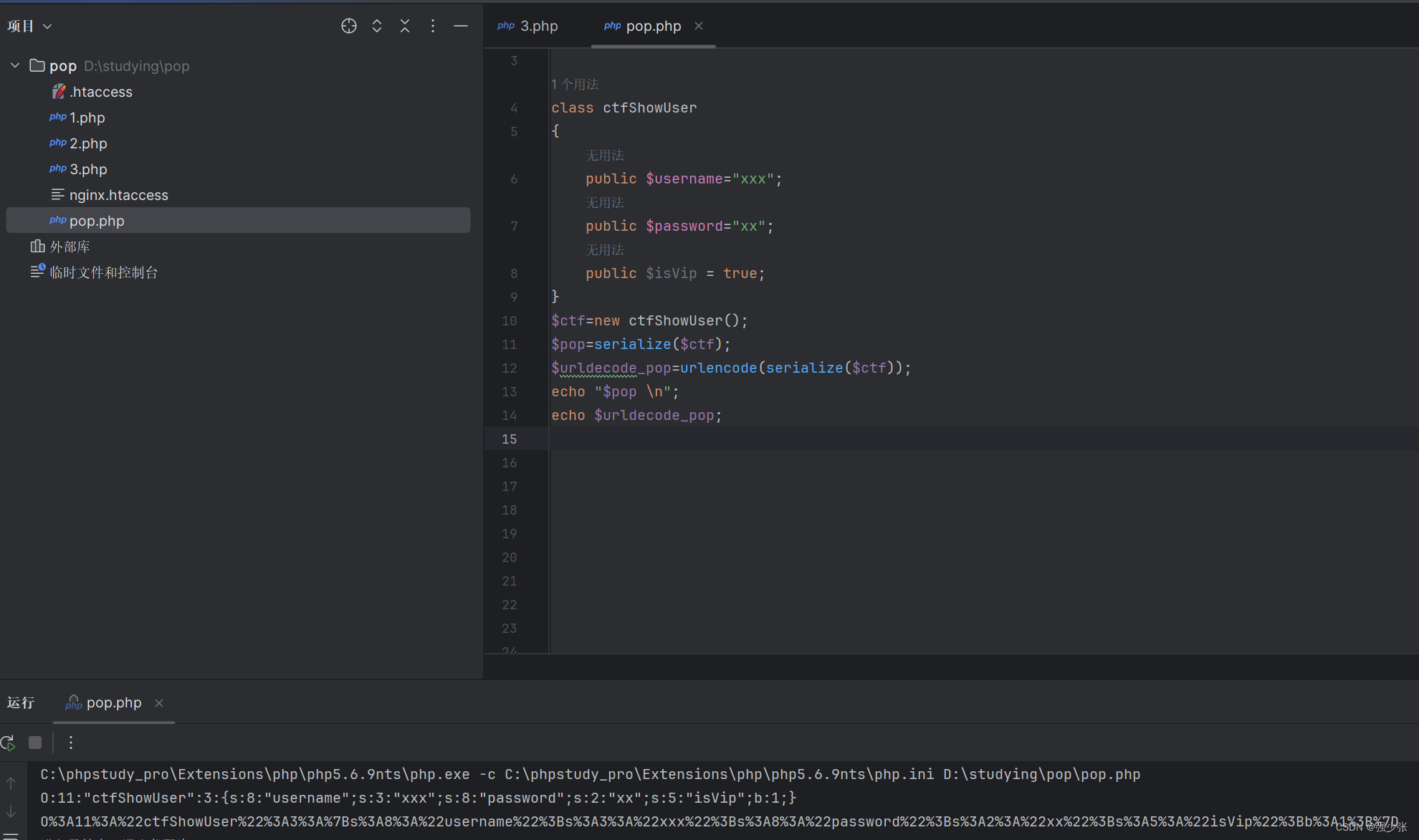Collapse the pop root folder chevron
1419x840 pixels.
(x=15, y=65)
